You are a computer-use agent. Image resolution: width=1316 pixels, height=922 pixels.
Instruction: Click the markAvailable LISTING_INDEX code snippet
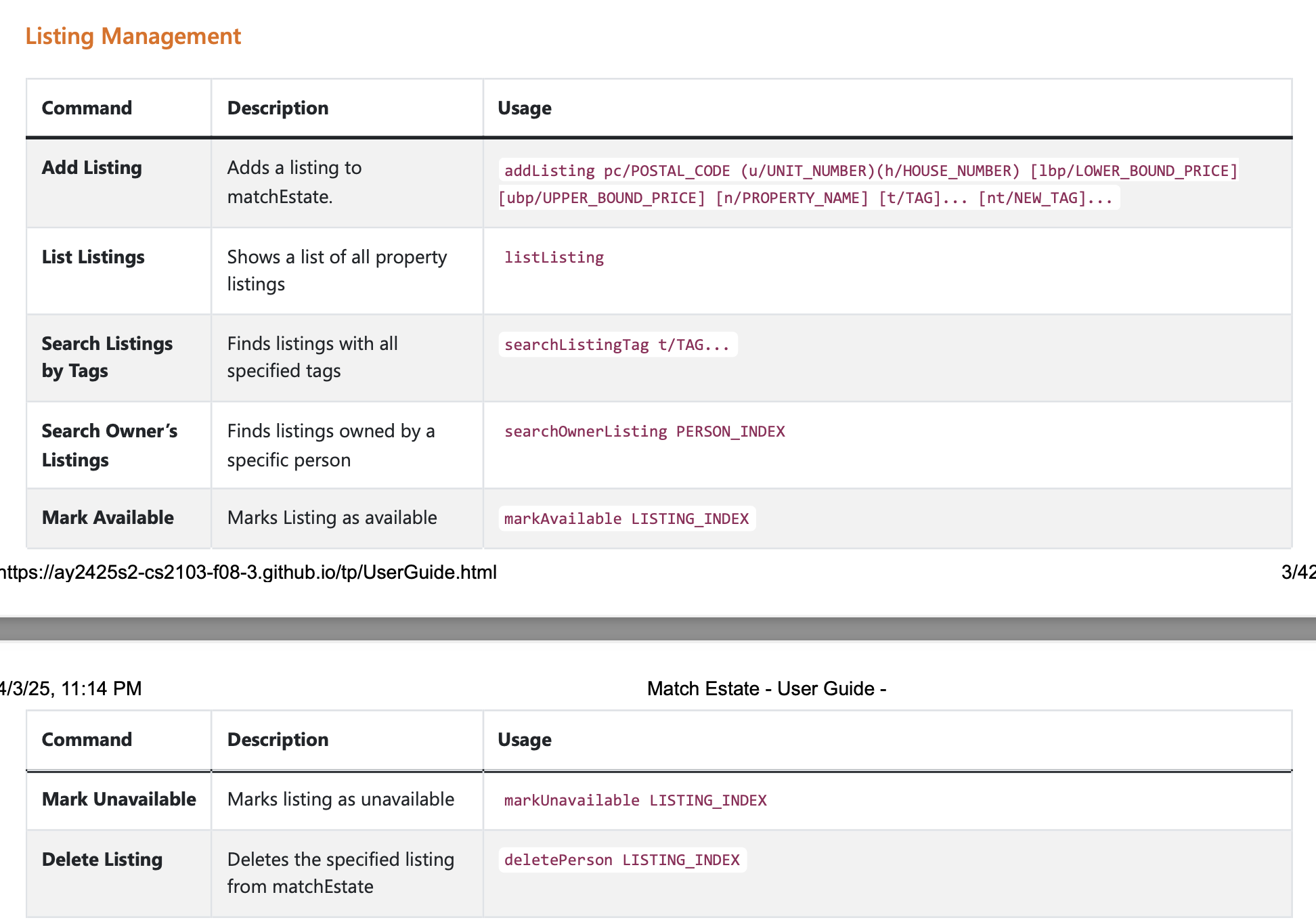pos(627,519)
